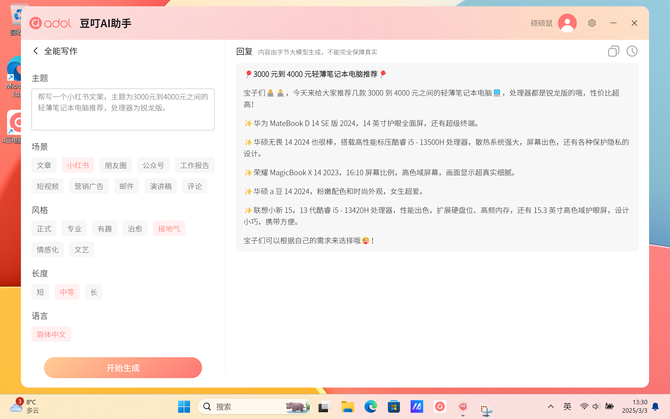Image resolution: width=670 pixels, height=419 pixels.
Task: Click the closing line 宝子们可以根据自己的需求
Action: (309, 240)
